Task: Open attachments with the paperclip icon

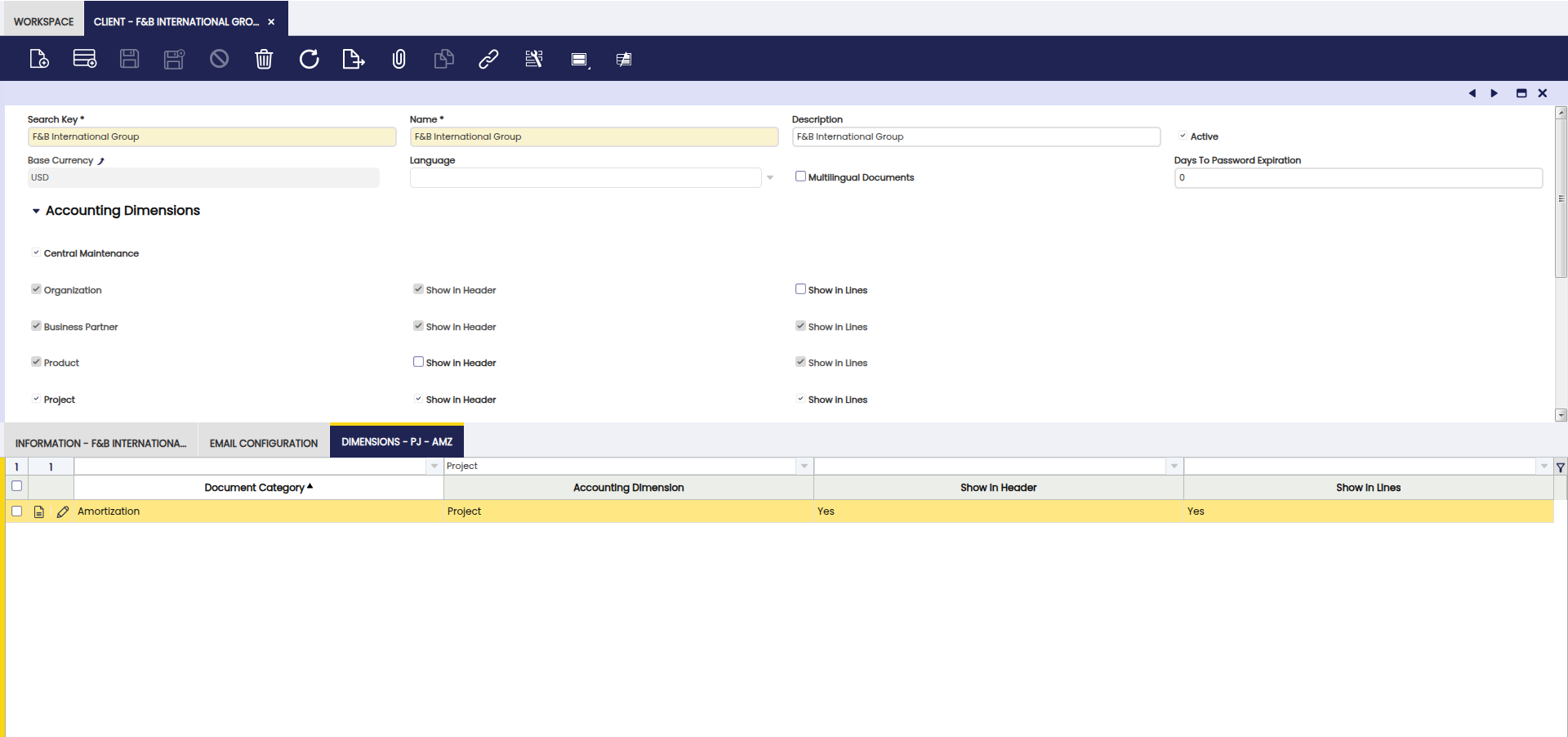Action: point(399,59)
